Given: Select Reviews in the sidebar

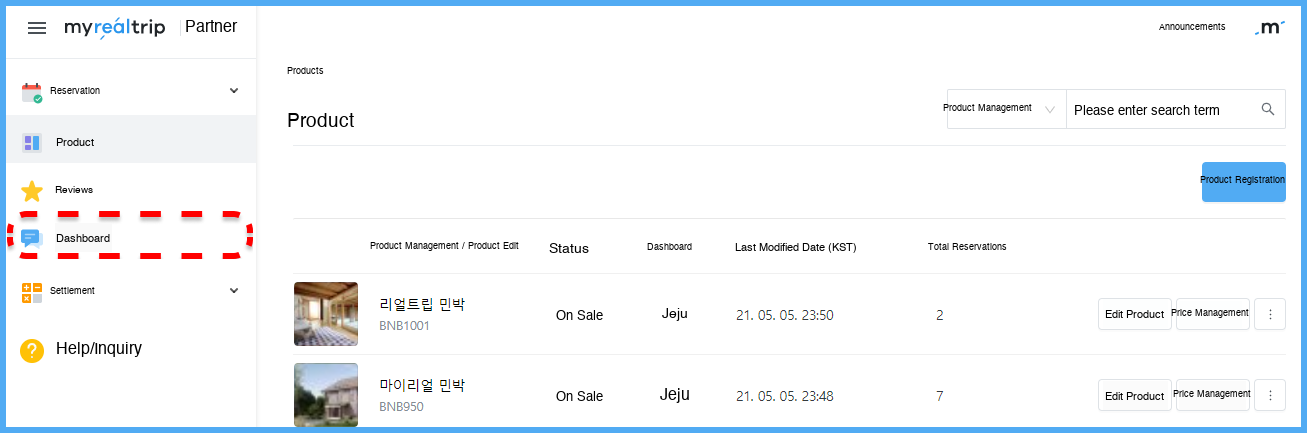Looking at the screenshot, I should point(74,190).
